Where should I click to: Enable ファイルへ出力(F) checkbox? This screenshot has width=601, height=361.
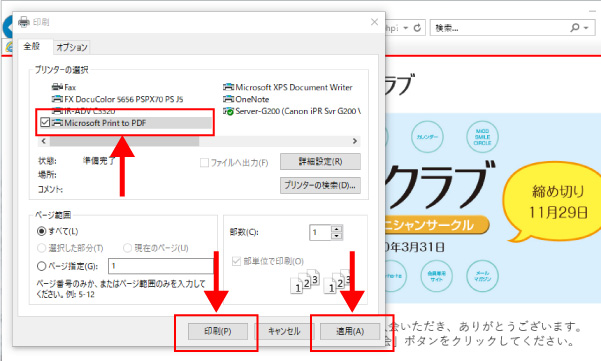point(204,163)
